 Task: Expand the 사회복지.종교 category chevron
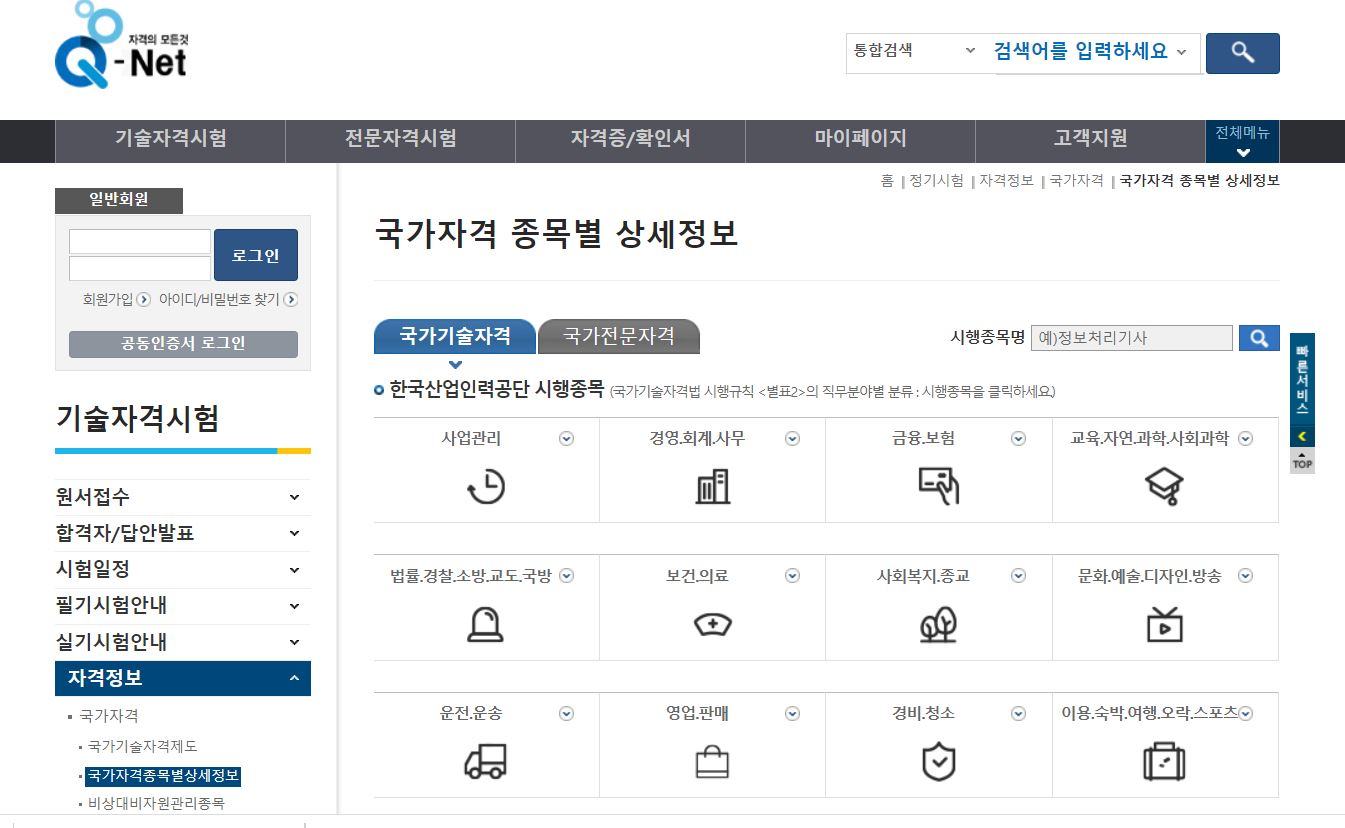coord(1018,576)
